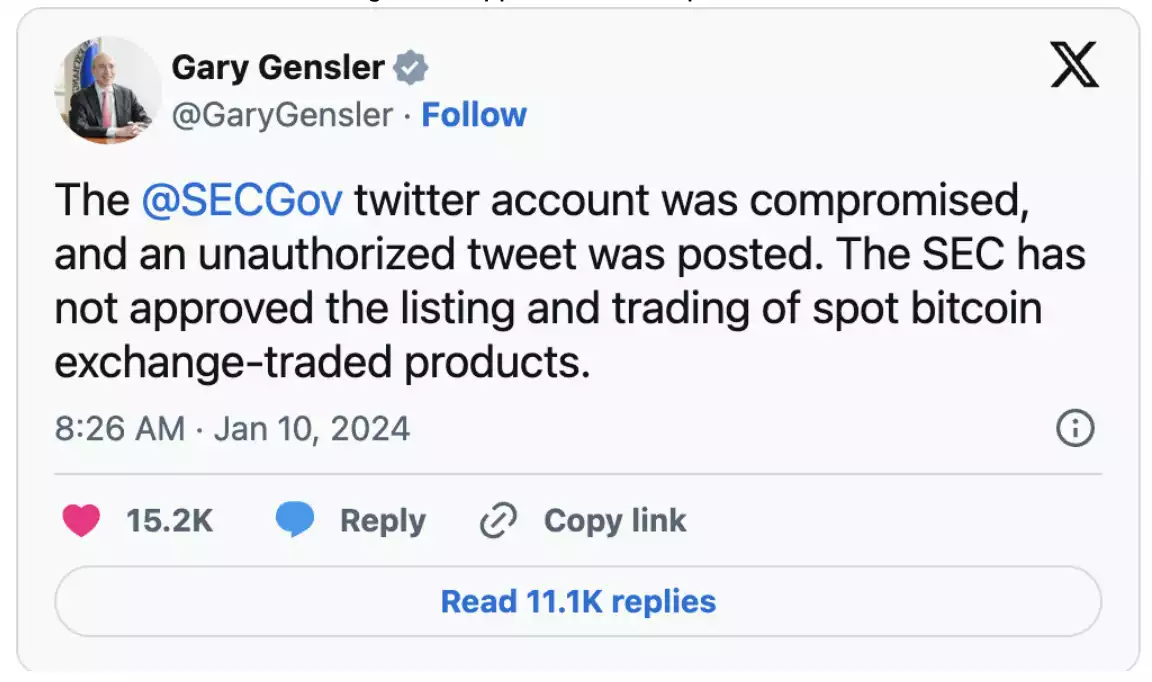Like the tweet with the heart icon

(82, 521)
